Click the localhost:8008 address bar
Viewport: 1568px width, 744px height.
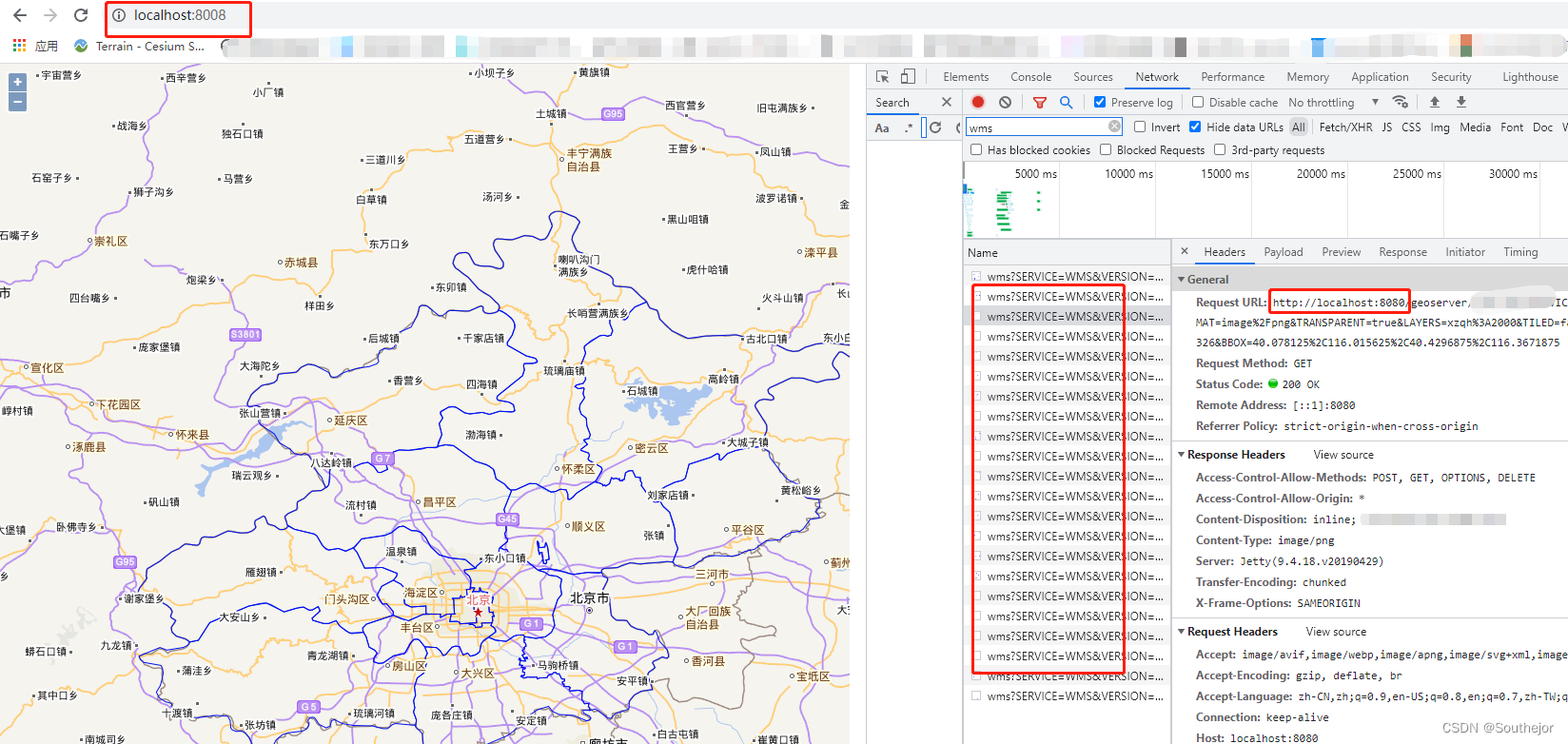tap(180, 15)
